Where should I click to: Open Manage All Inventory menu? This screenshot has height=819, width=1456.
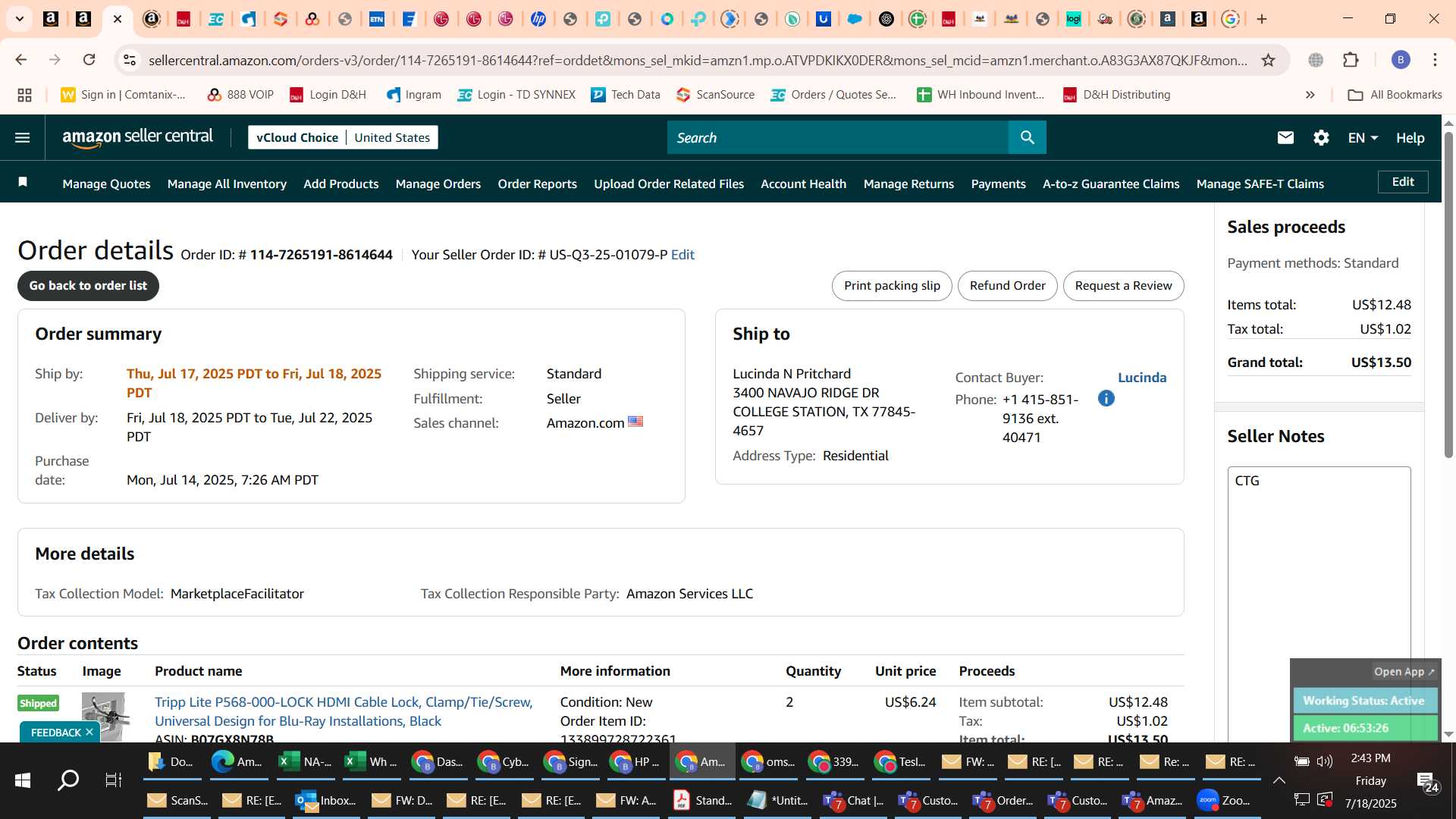(x=227, y=184)
